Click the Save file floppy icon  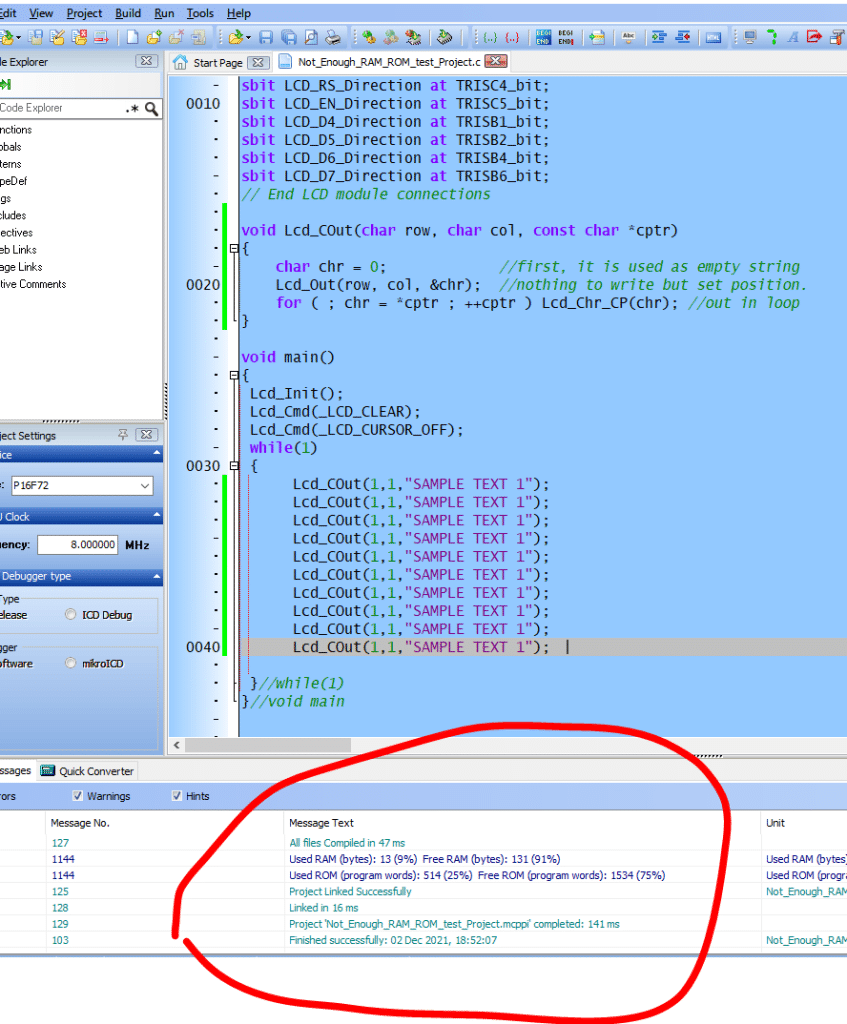click(266, 37)
